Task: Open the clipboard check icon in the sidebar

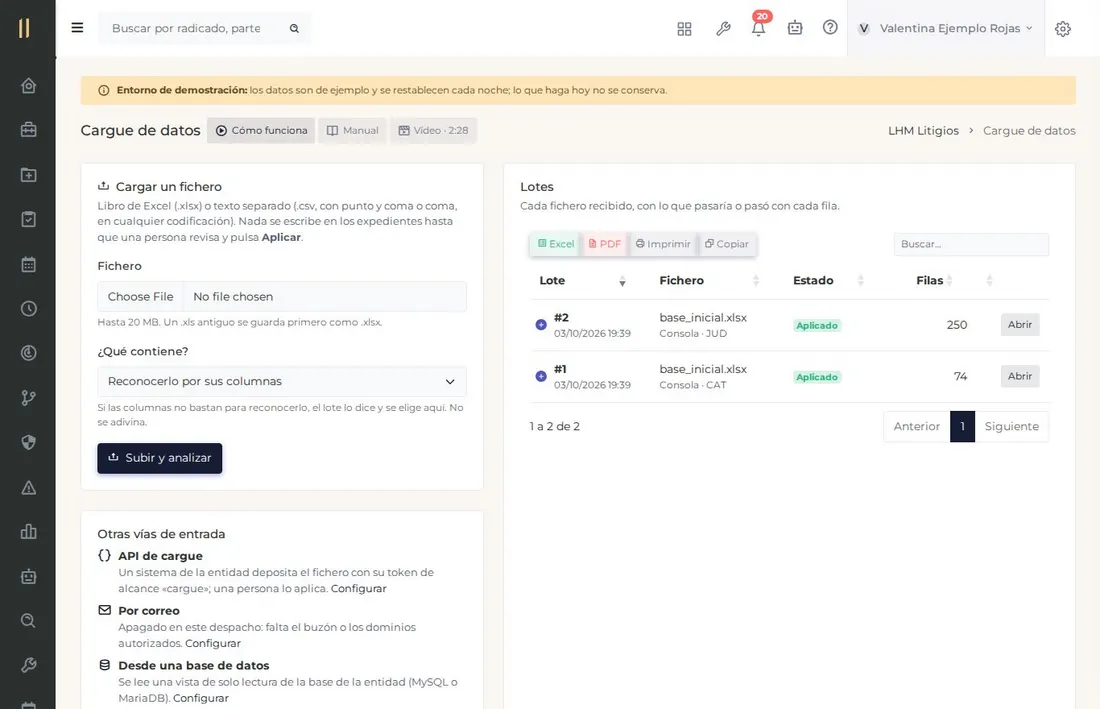Action: pyautogui.click(x=28, y=220)
